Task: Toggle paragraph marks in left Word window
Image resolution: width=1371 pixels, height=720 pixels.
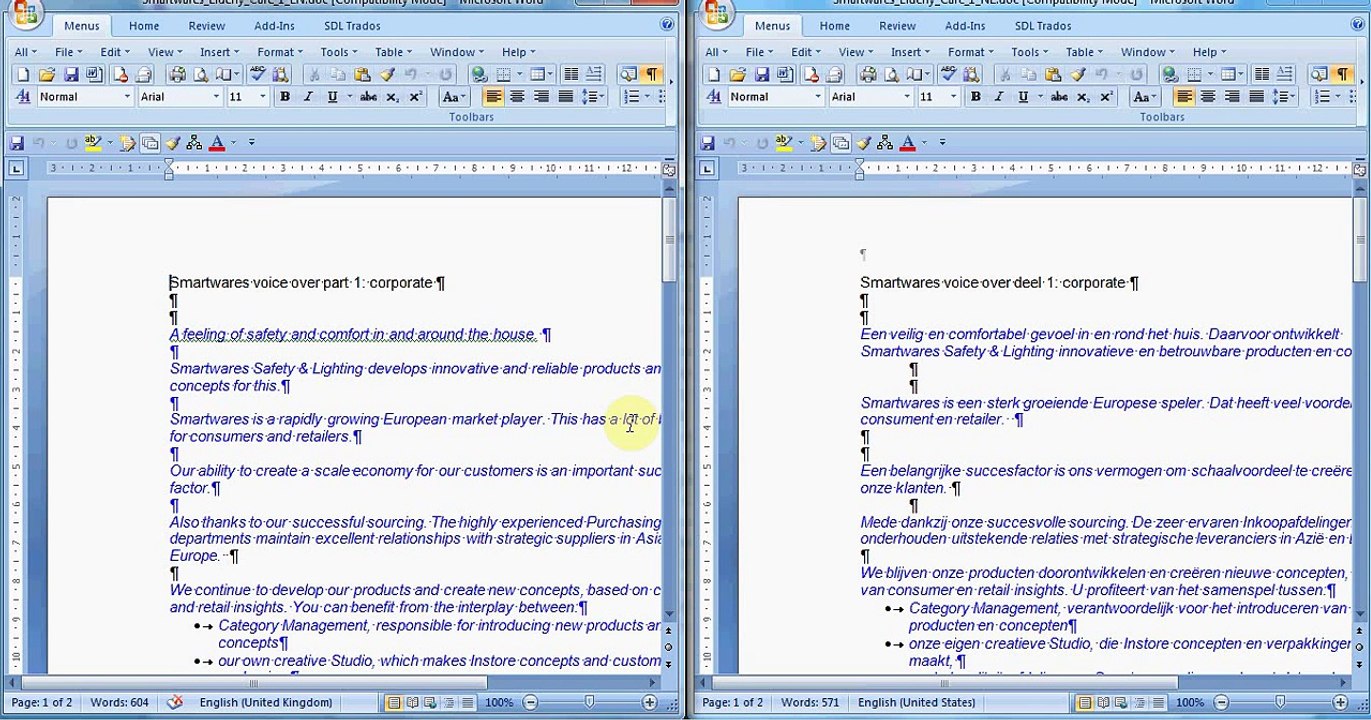Action: coord(652,74)
